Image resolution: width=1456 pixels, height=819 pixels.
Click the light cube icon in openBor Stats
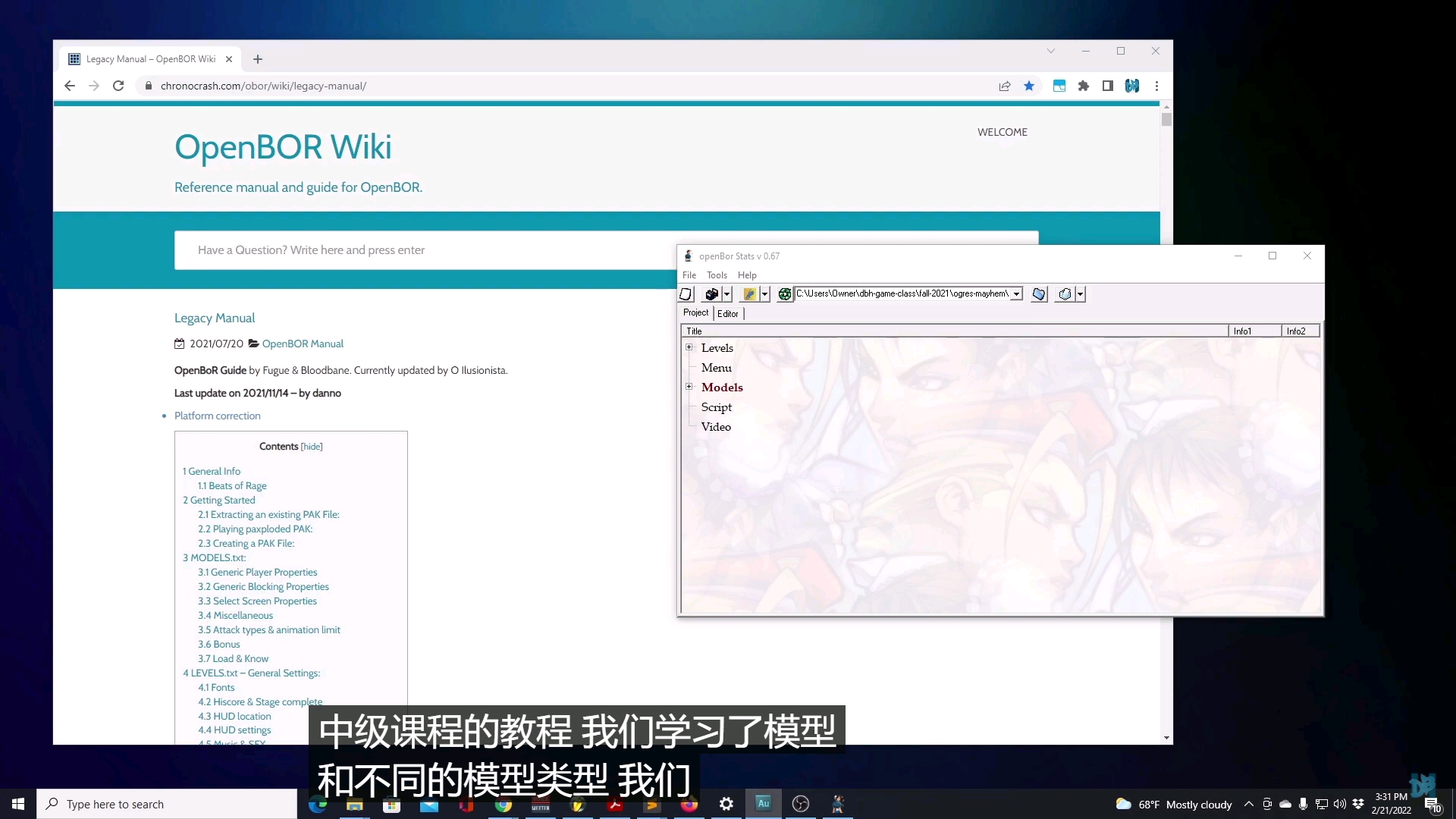point(1065,294)
